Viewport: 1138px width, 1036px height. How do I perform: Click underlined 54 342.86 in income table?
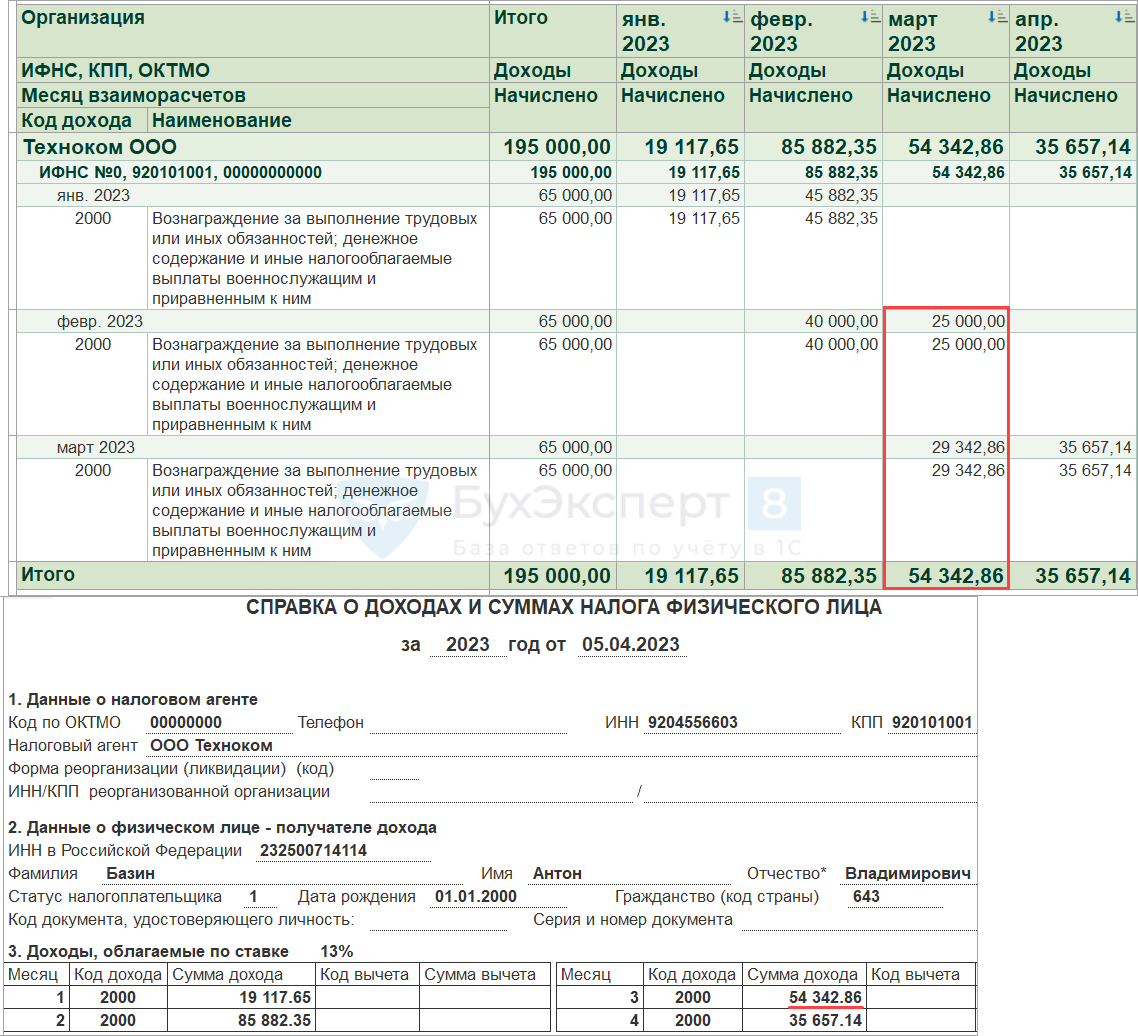click(824, 997)
